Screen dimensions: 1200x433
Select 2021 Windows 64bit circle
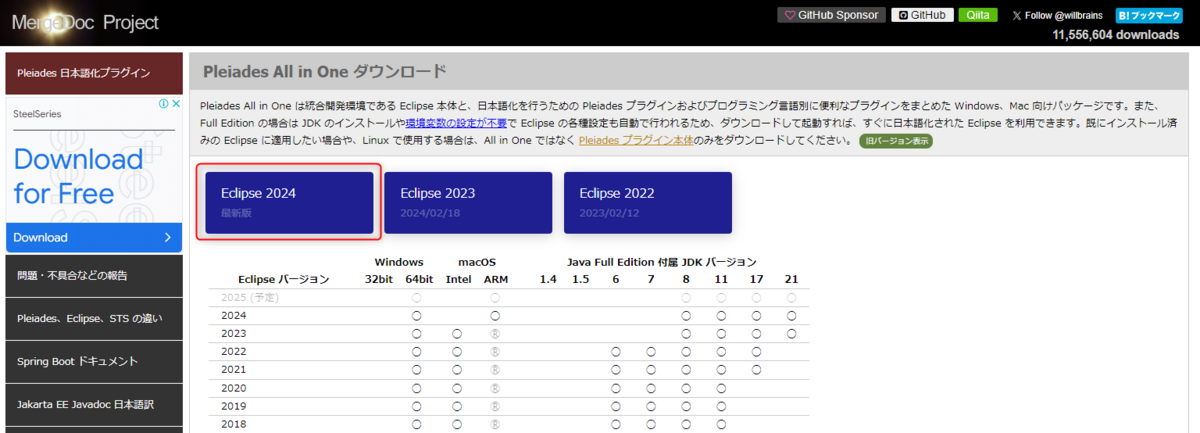416,370
